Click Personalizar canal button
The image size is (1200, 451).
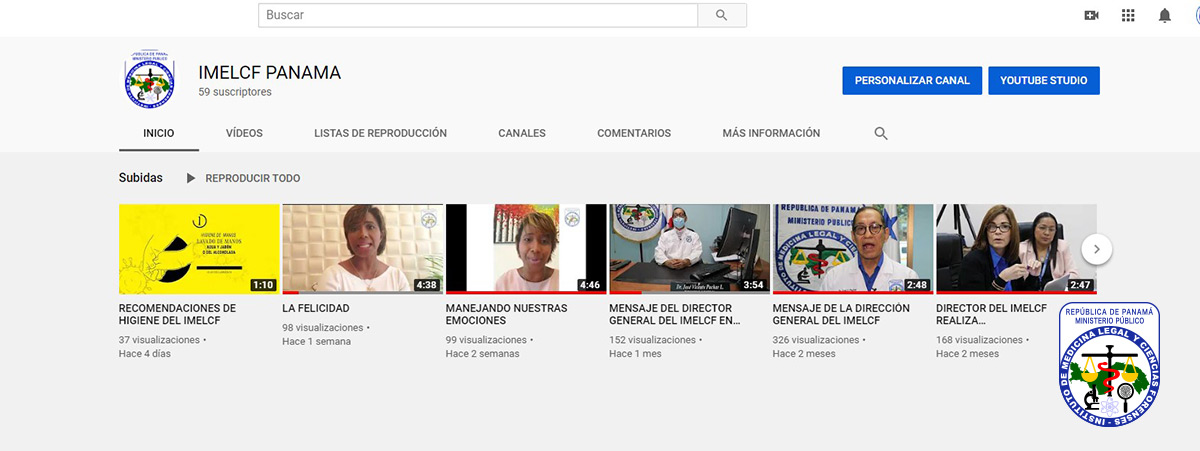912,80
